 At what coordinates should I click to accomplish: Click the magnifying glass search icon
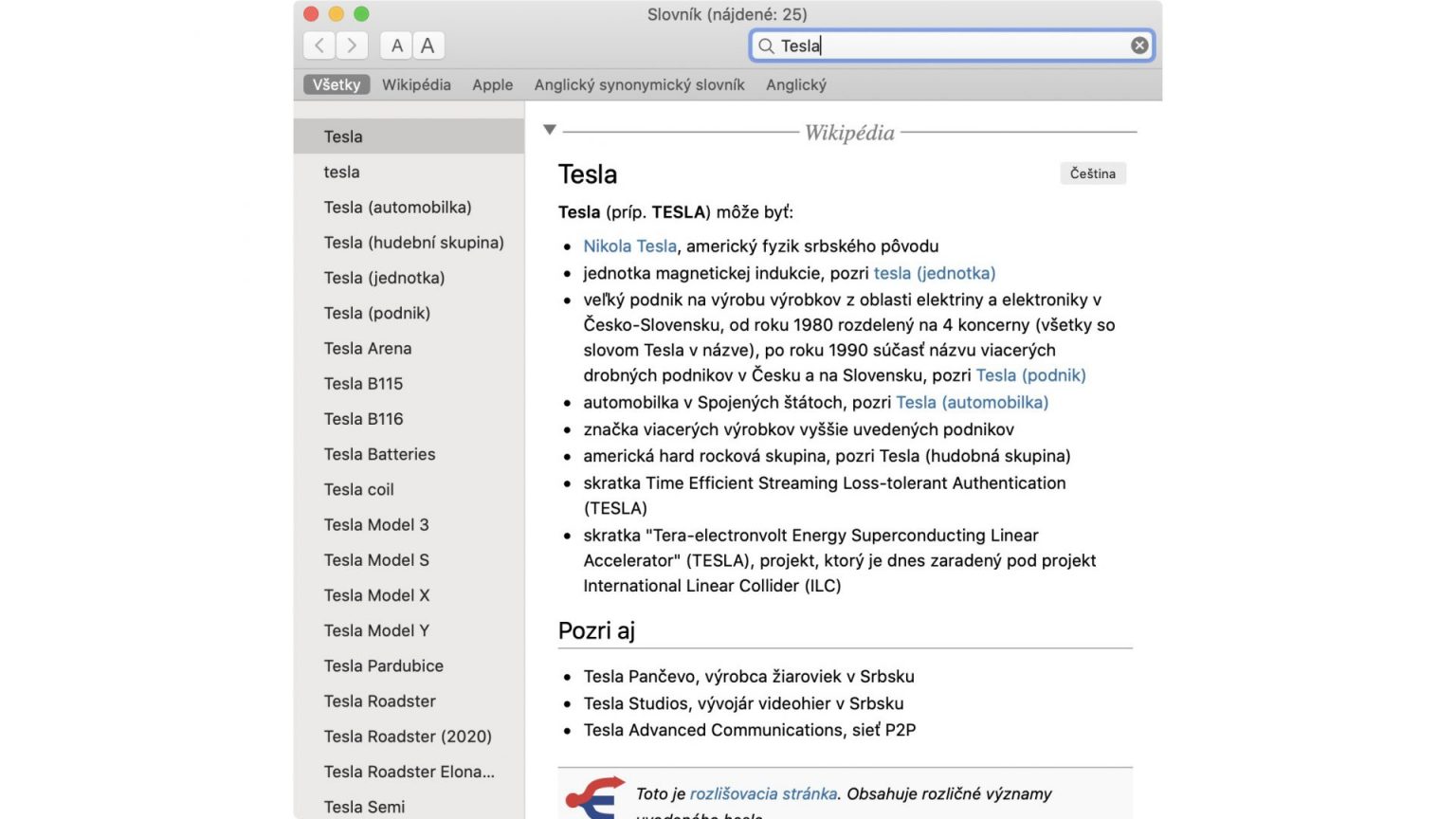(x=766, y=45)
